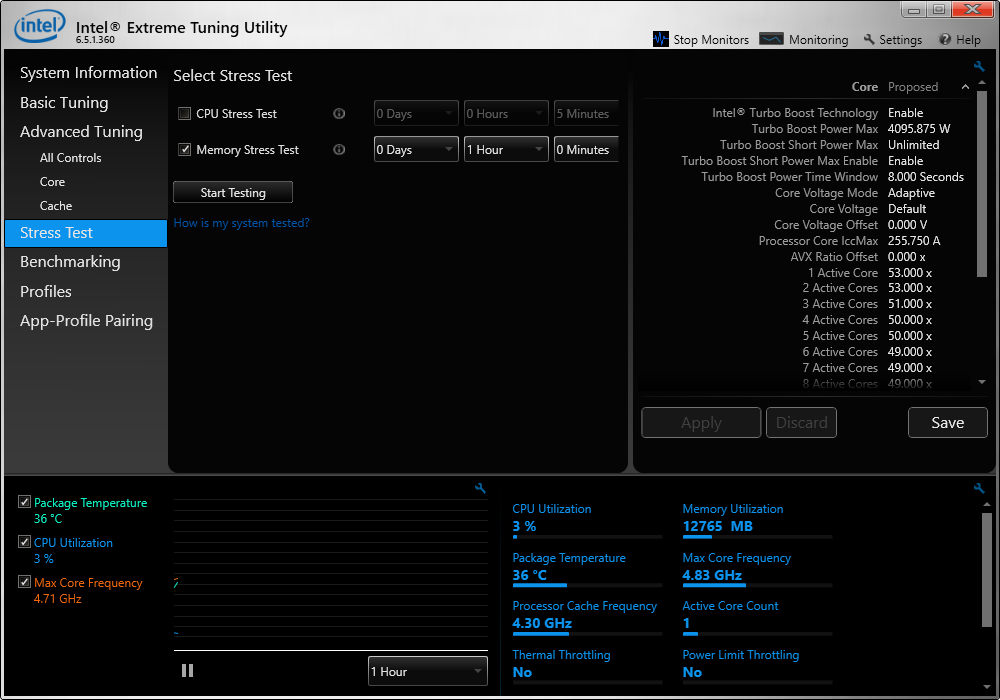This screenshot has width=1000, height=700.
Task: Click scroll-down arrow of monitor panel
Action: click(987, 687)
